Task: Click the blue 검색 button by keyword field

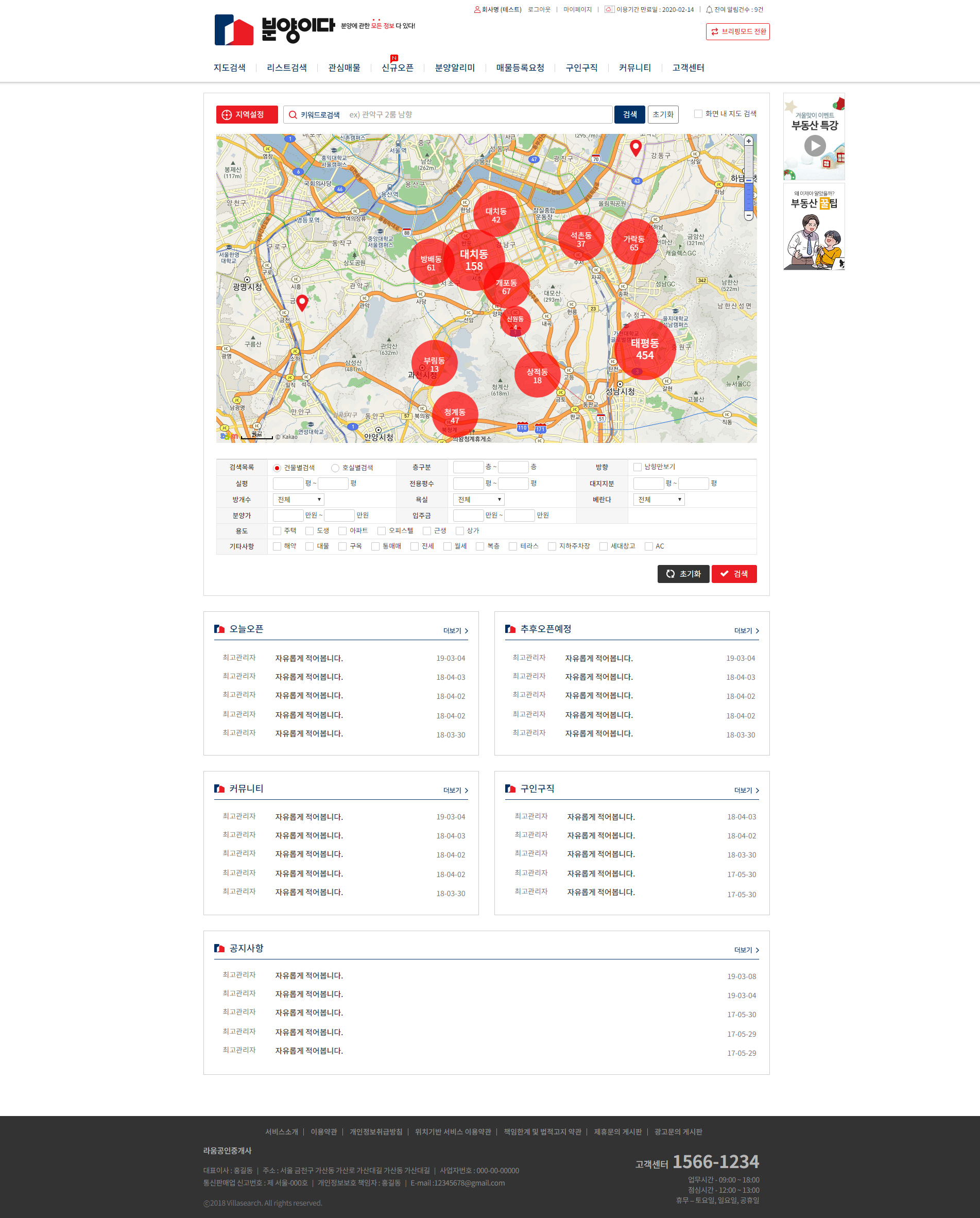Action: tap(629, 115)
